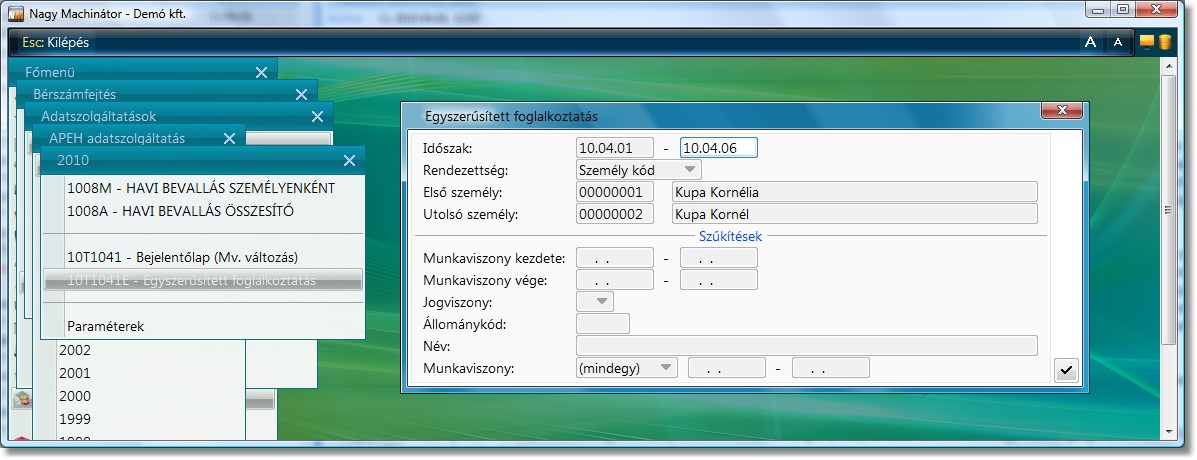Select 1008M - Havi bevallás személyenként
The height and width of the screenshot is (460, 1197).
(x=201, y=188)
